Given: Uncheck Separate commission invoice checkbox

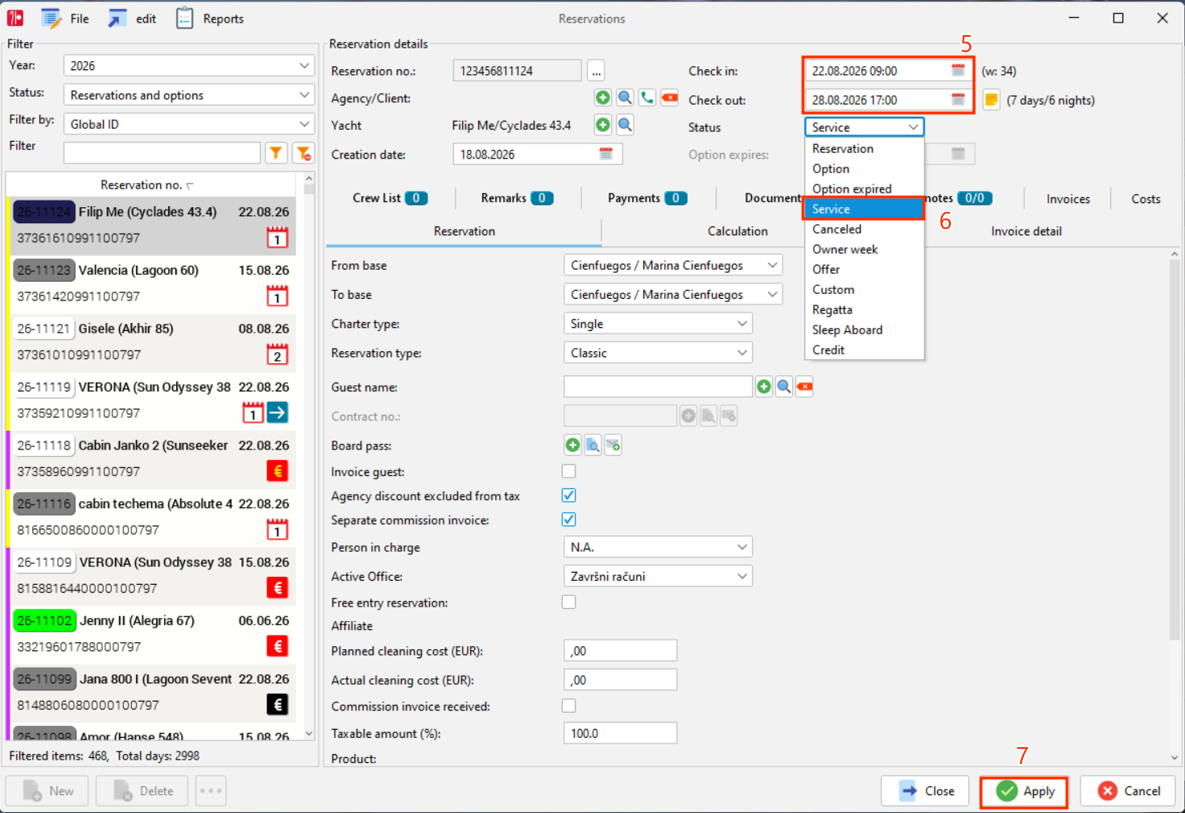Looking at the screenshot, I should click(569, 520).
